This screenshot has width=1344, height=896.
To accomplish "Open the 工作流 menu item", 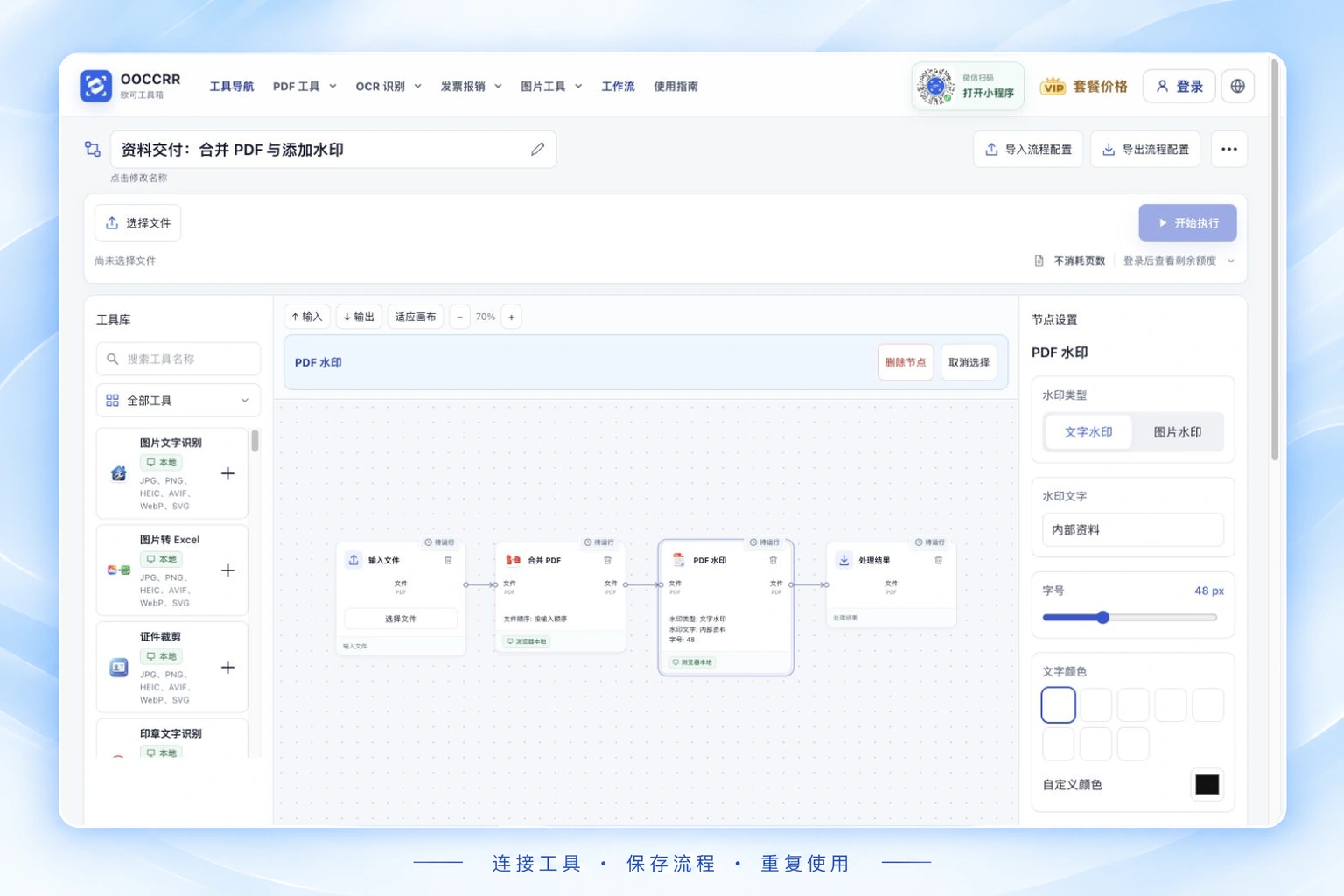I will [x=618, y=87].
